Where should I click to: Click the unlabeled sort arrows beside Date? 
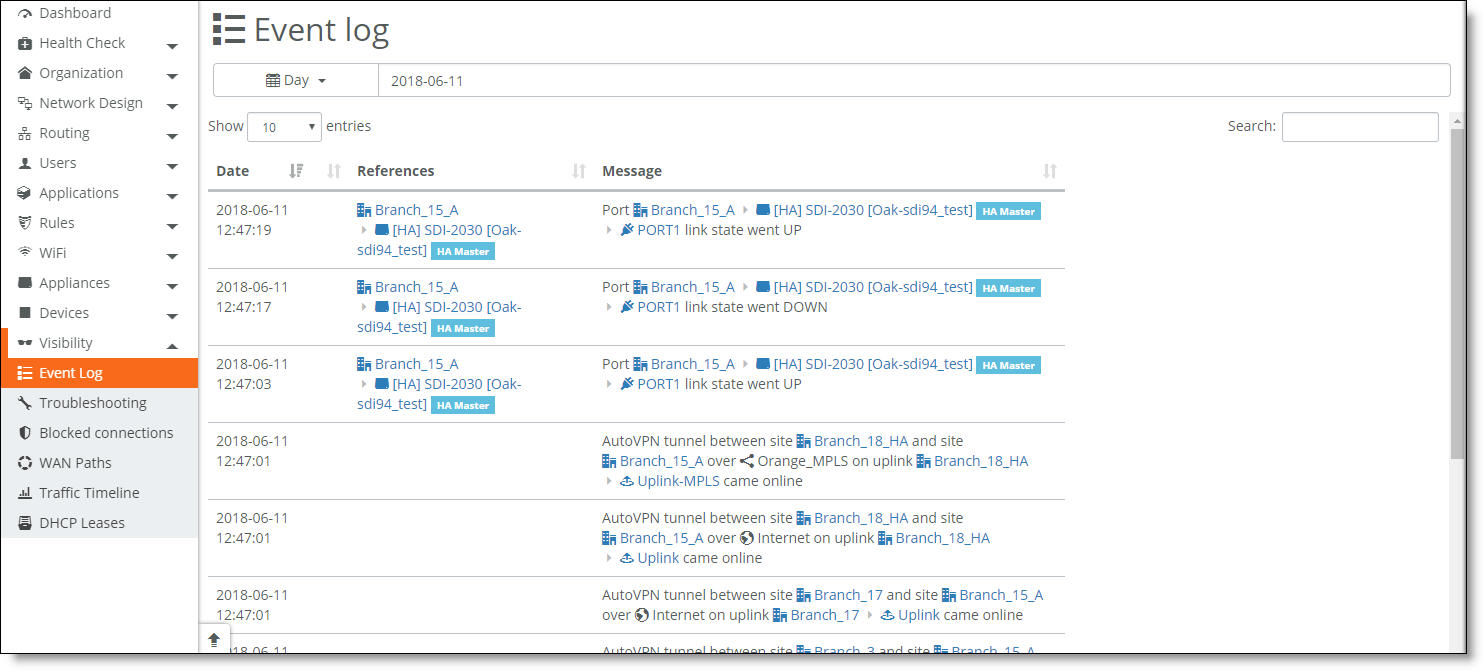(x=335, y=171)
